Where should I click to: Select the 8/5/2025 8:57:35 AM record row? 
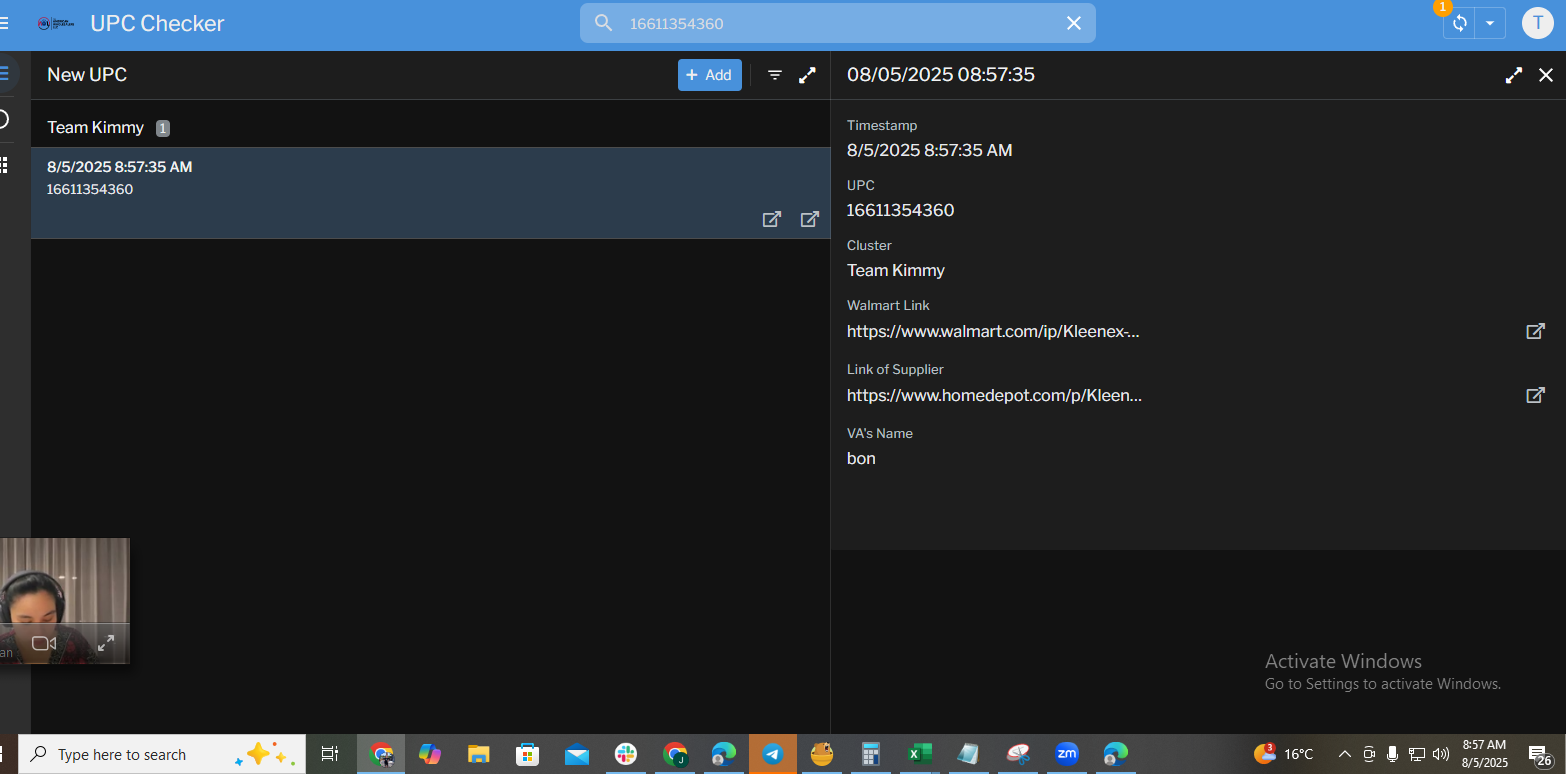[x=400, y=180]
